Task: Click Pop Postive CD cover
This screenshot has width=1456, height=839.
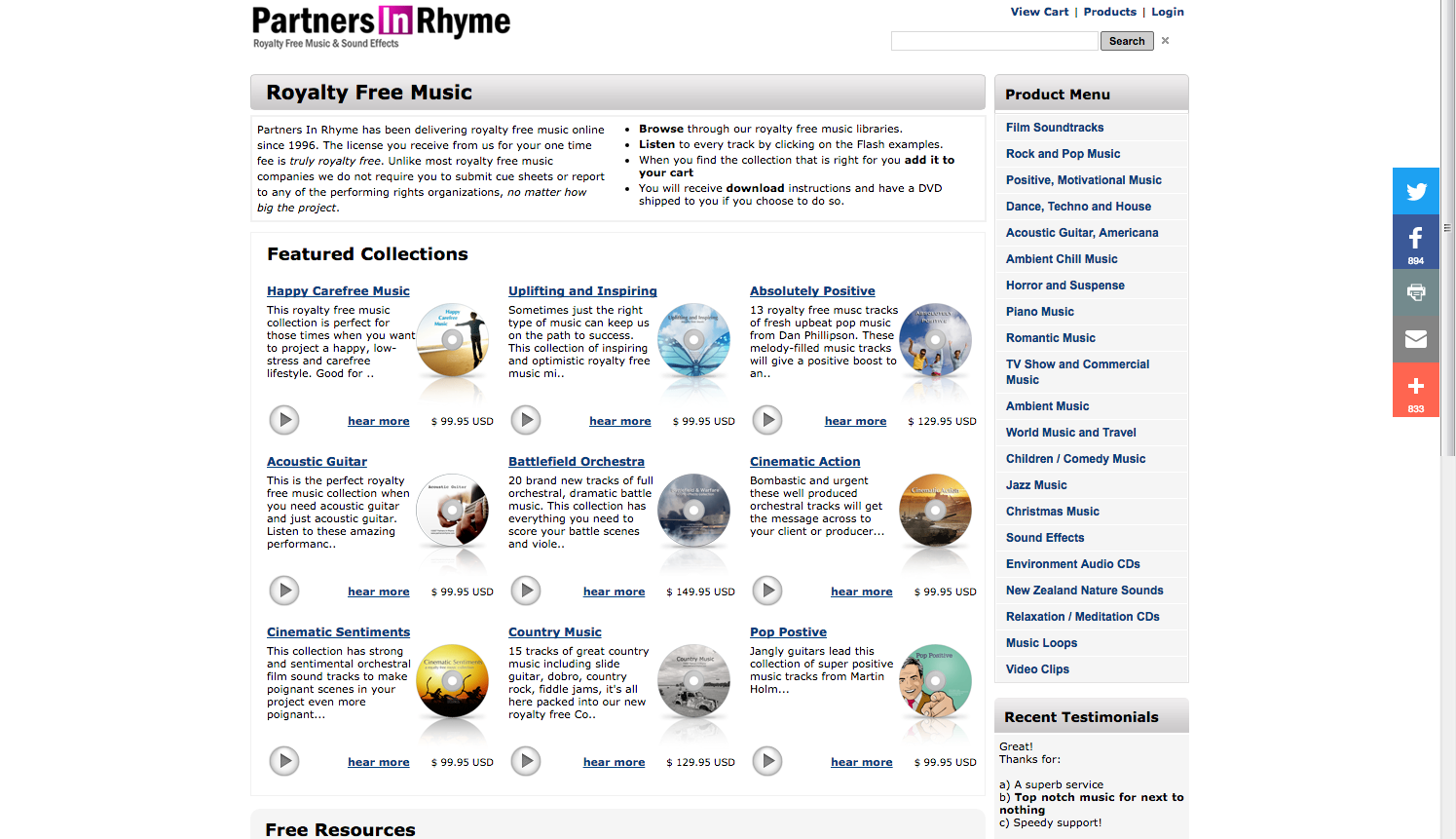Action: (x=936, y=681)
